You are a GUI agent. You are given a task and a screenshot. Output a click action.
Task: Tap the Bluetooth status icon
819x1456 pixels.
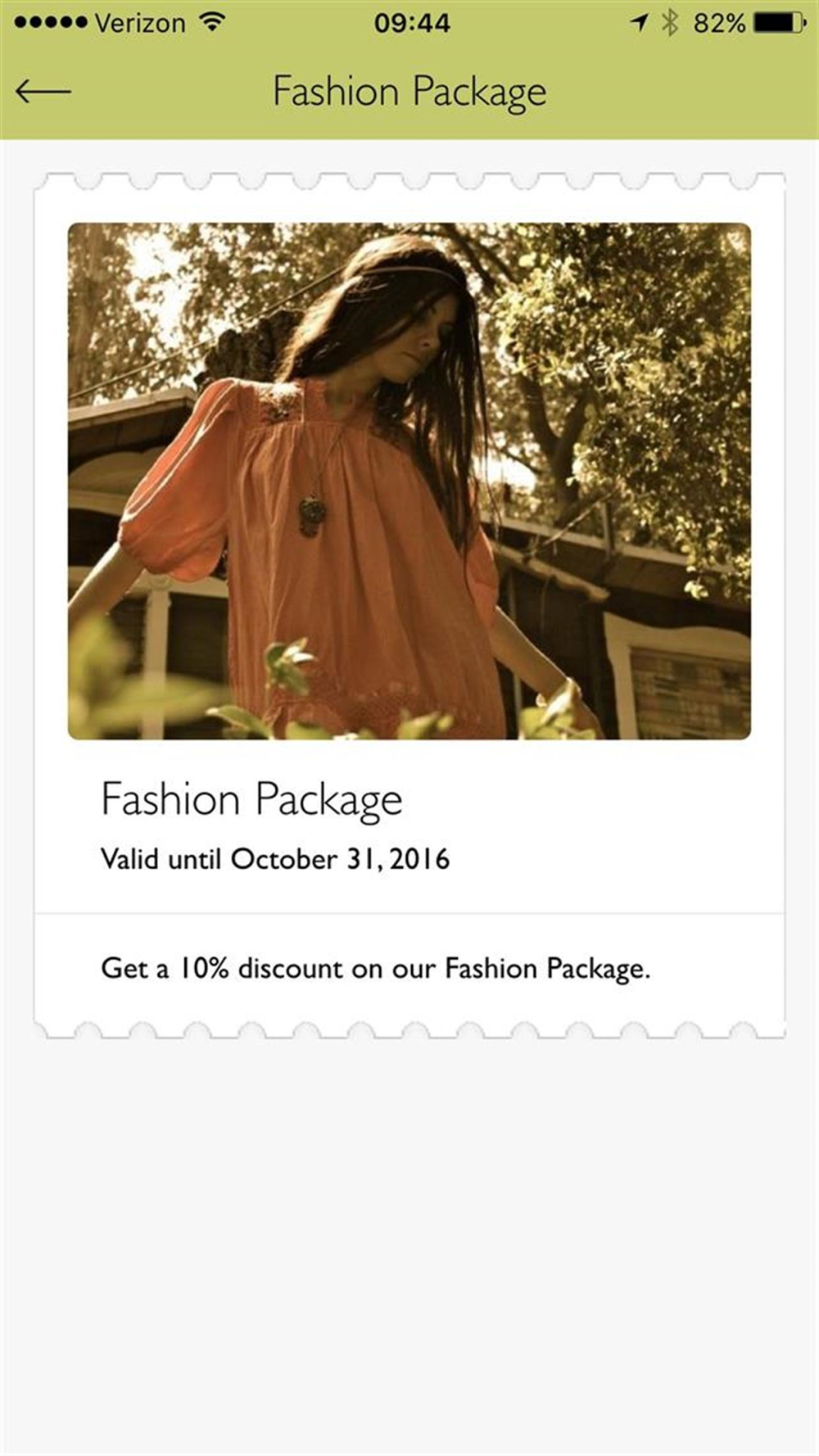pos(670,22)
